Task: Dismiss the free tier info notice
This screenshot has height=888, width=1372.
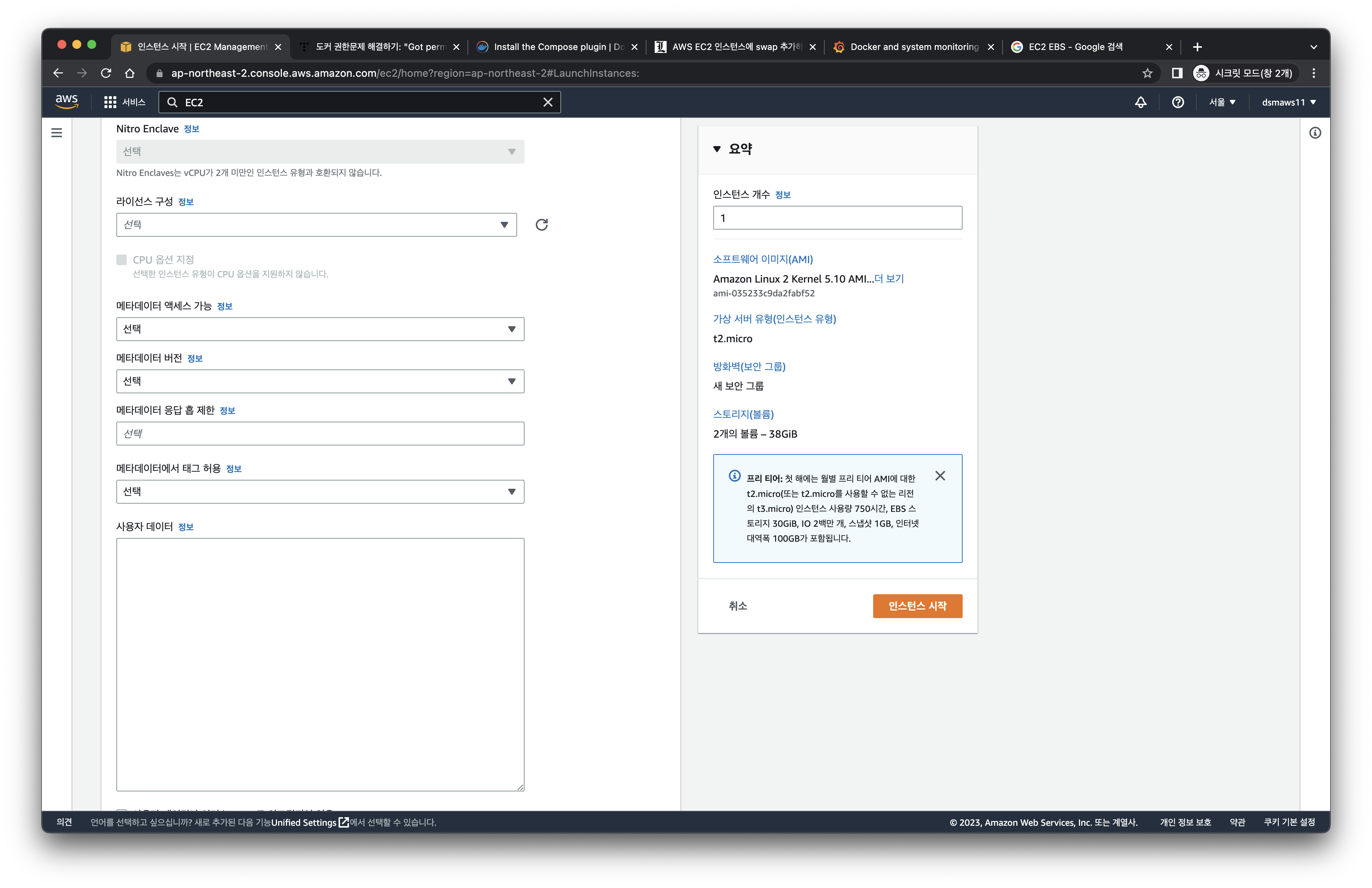Action: [940, 476]
